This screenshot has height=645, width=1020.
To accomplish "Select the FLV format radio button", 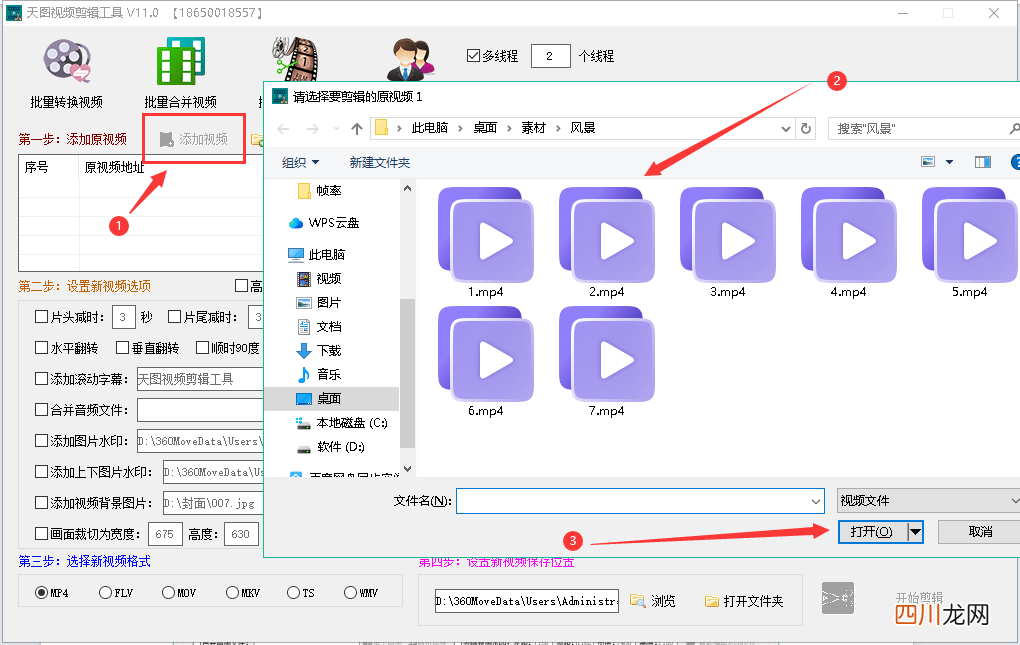I will (x=105, y=592).
